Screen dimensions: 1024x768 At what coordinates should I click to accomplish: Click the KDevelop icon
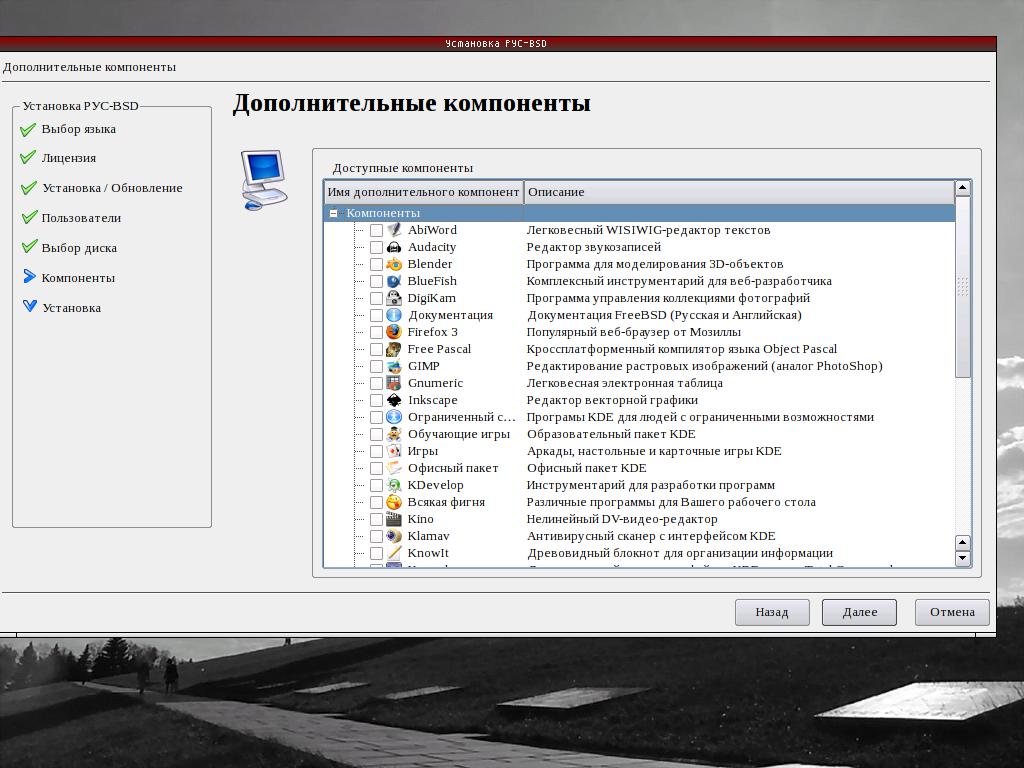pyautogui.click(x=394, y=485)
